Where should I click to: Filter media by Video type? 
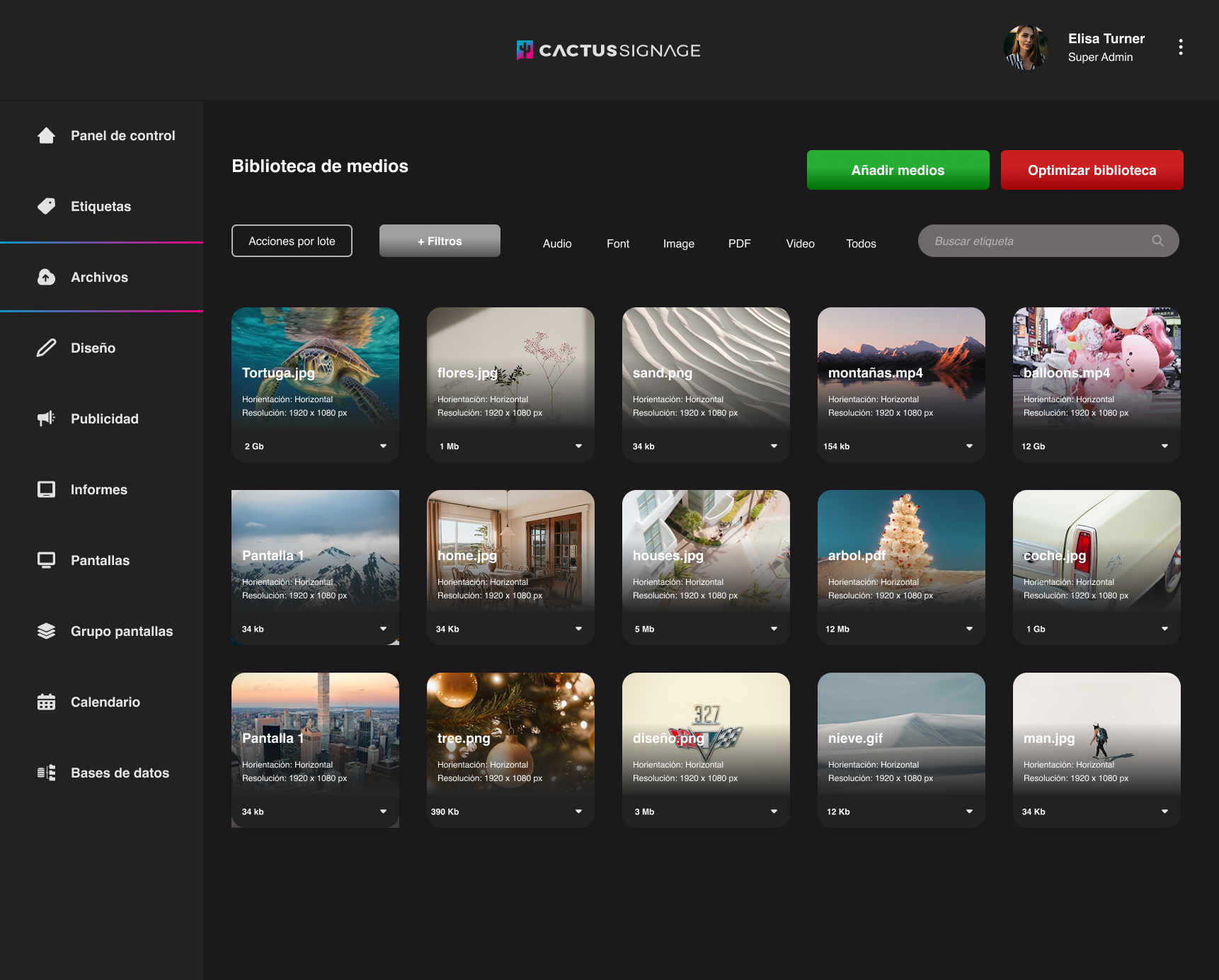coord(800,244)
